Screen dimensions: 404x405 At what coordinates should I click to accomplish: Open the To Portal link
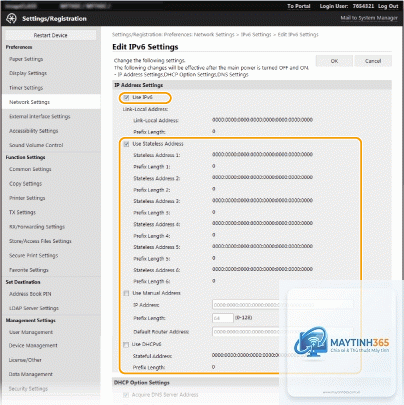click(x=299, y=6)
